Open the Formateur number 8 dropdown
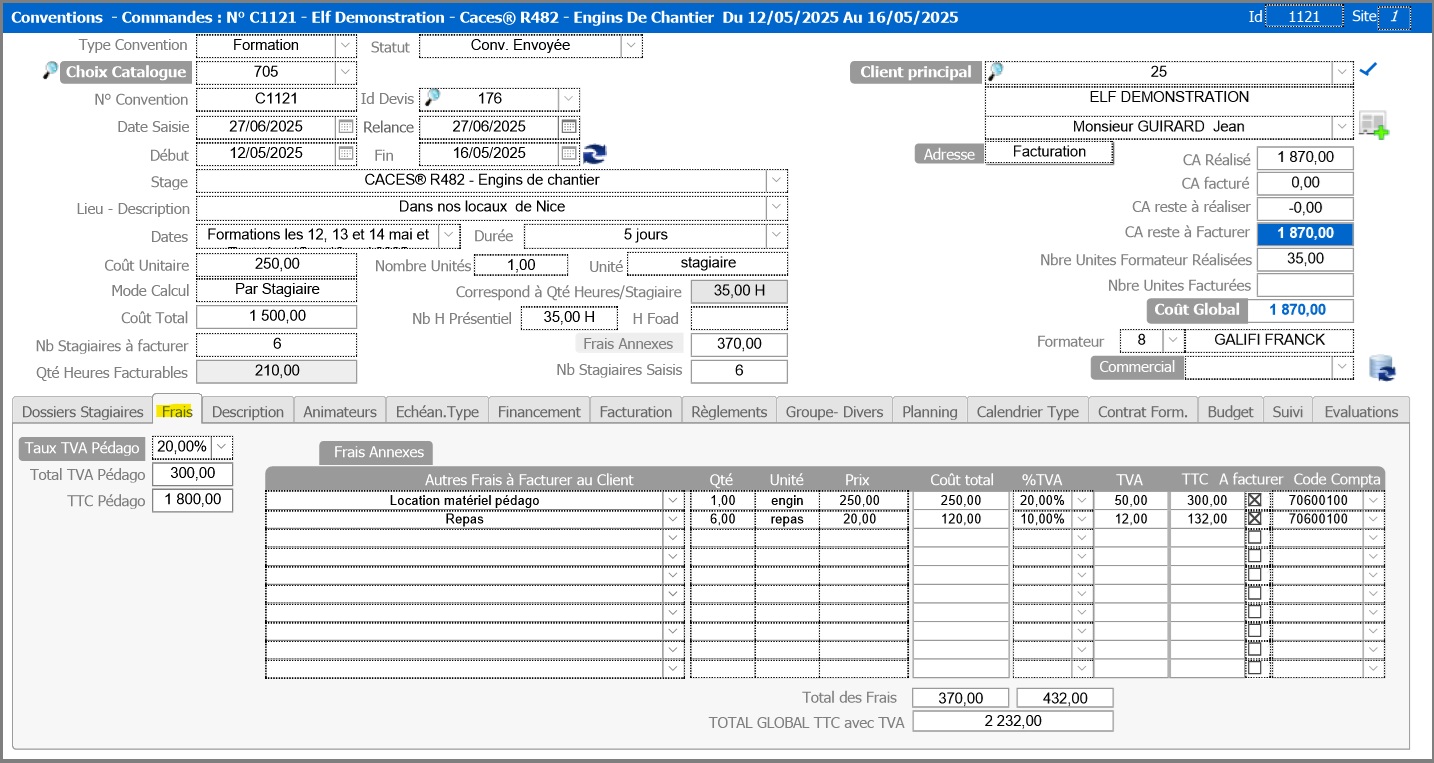Image resolution: width=1434 pixels, height=763 pixels. pos(1173,340)
